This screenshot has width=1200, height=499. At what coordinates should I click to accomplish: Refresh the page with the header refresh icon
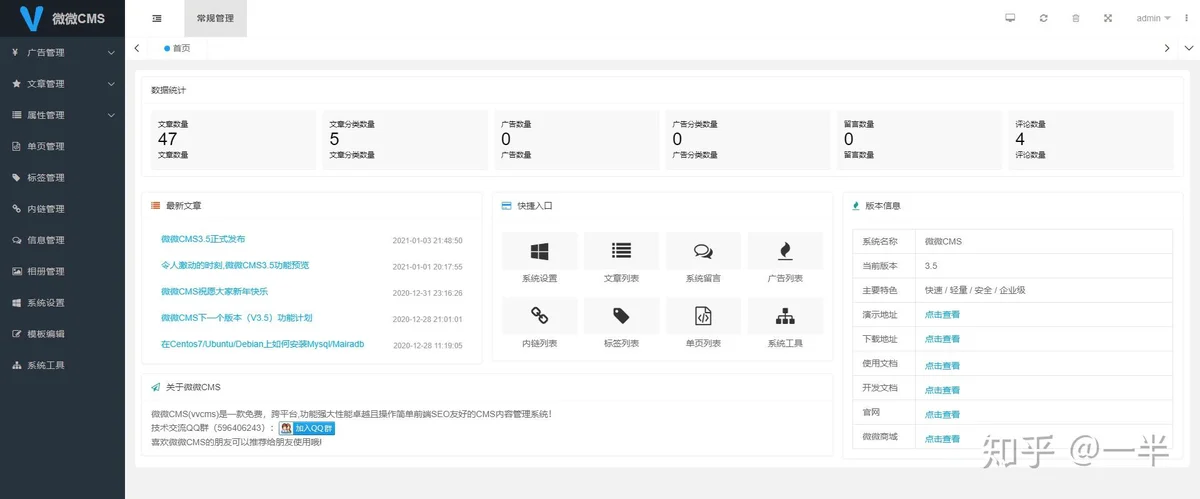click(x=1043, y=18)
